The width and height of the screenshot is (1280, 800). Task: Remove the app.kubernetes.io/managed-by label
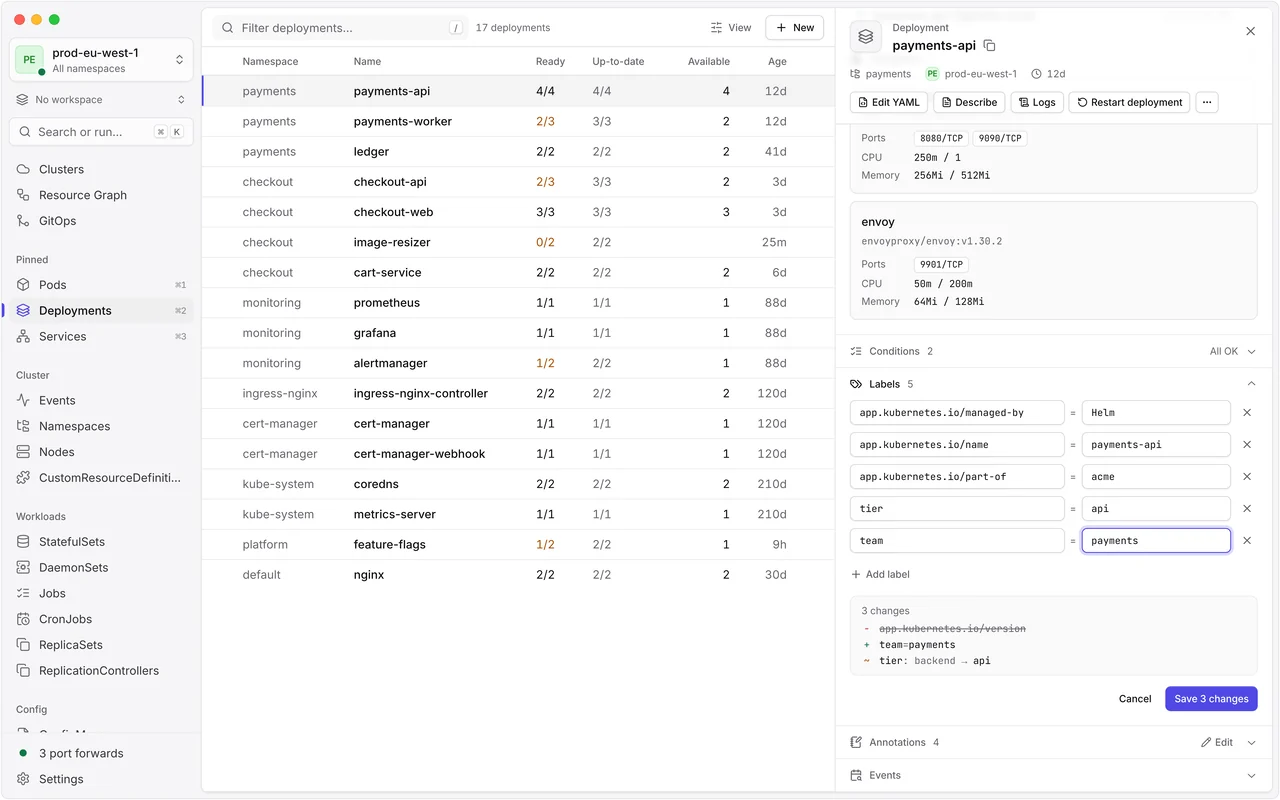coord(1247,413)
